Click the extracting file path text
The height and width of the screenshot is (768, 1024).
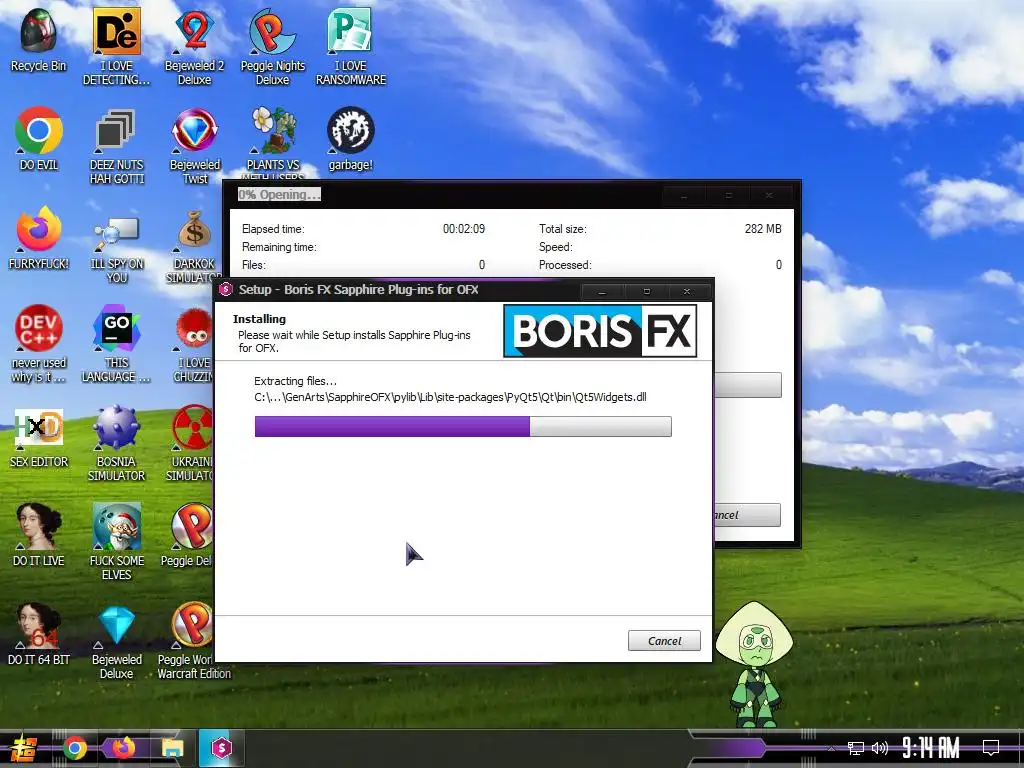tap(450, 397)
